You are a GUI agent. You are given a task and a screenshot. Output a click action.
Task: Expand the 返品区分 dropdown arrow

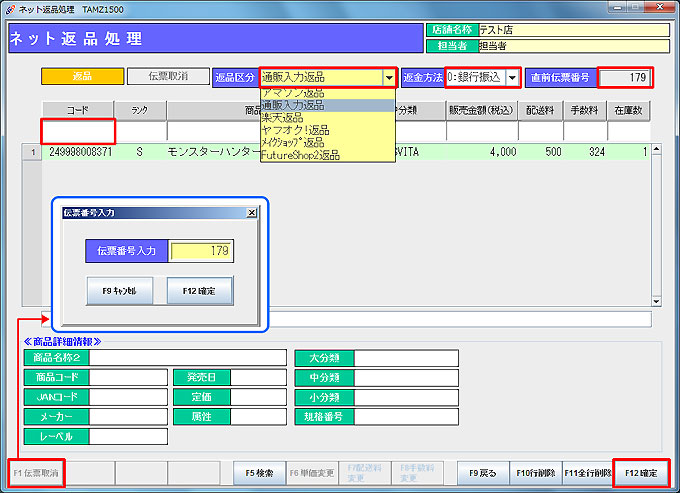coord(388,77)
